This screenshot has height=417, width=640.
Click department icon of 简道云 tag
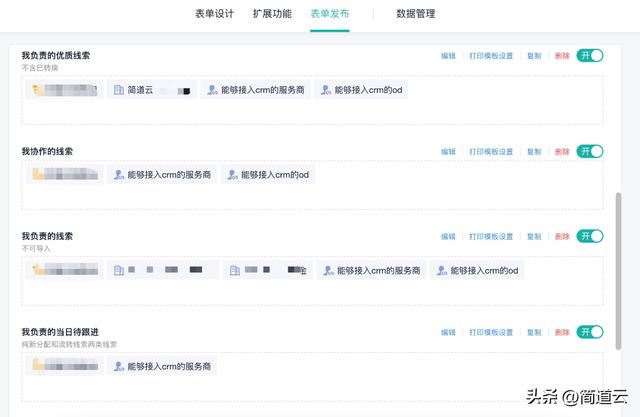click(118, 90)
